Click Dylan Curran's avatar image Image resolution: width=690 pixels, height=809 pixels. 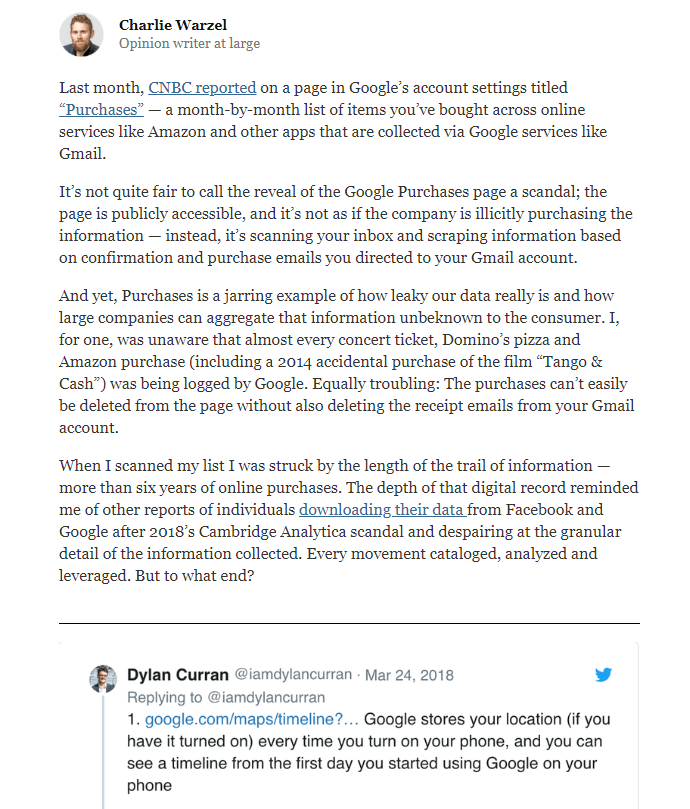pyautogui.click(x=103, y=678)
